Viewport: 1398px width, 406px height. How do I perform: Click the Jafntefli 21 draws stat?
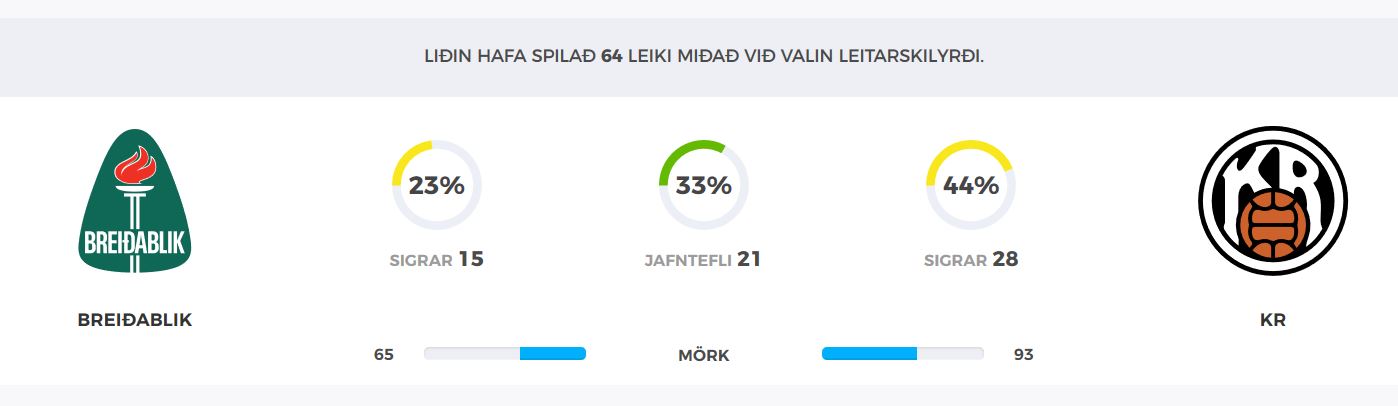(x=704, y=260)
